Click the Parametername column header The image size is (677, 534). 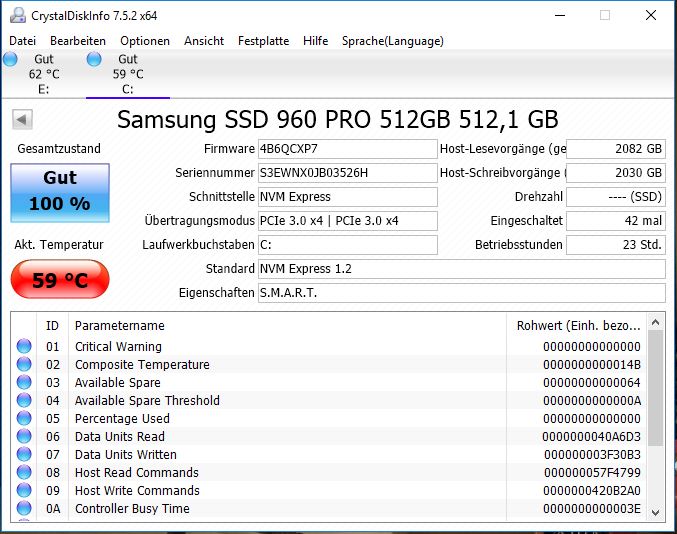pyautogui.click(x=287, y=325)
